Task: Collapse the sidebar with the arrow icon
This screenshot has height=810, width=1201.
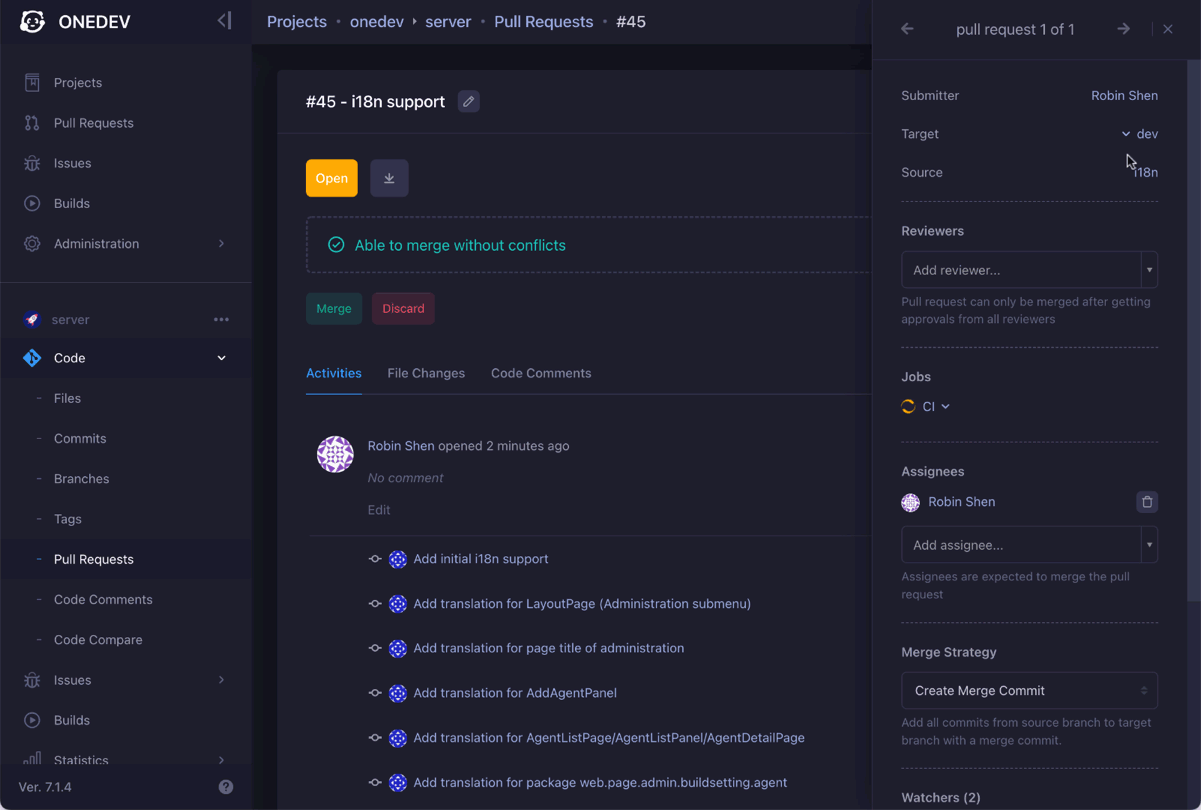Action: tap(224, 21)
